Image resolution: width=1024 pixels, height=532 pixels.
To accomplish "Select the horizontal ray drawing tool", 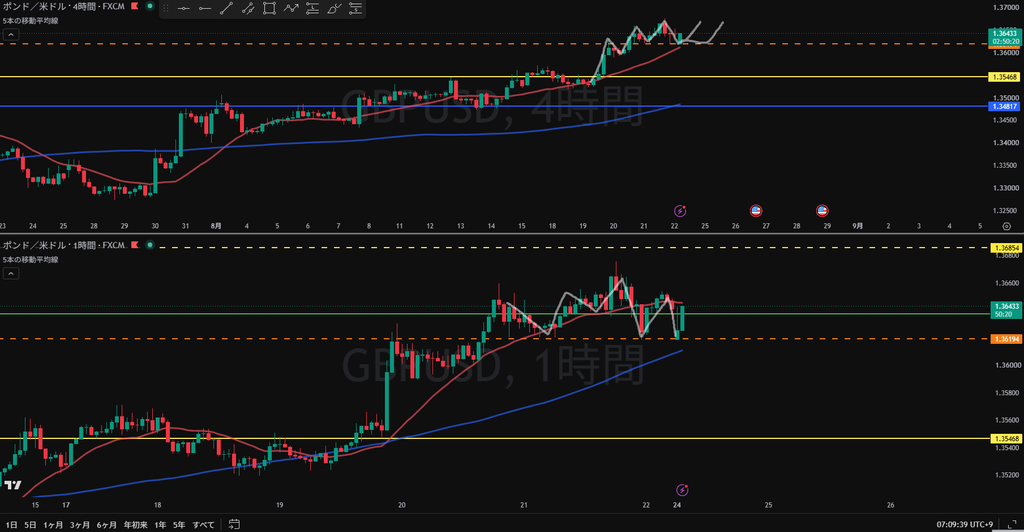I will (x=205, y=8).
